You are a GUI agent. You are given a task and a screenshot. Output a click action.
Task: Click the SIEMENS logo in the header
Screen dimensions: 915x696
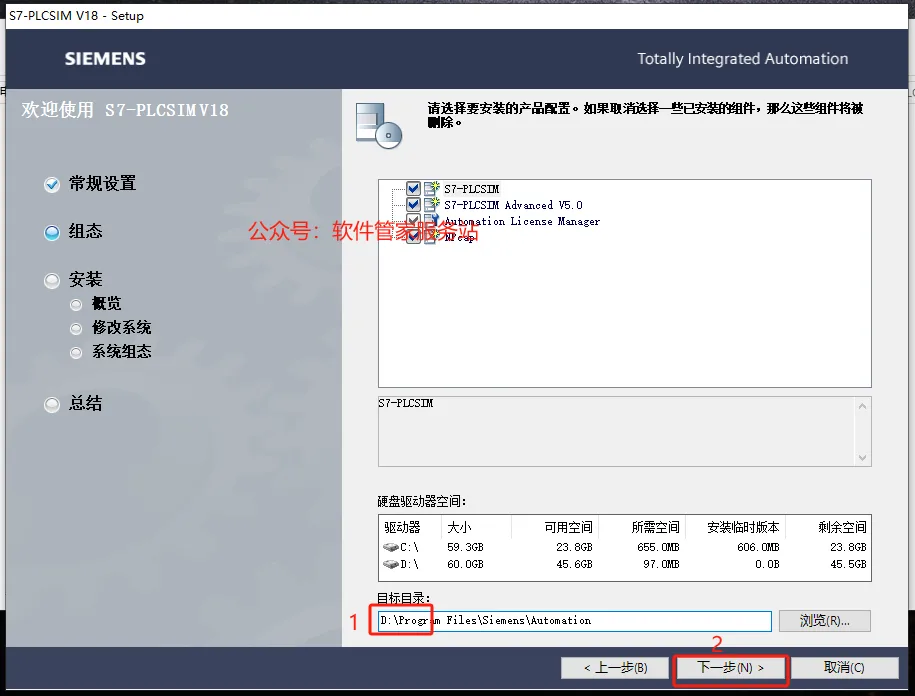point(105,59)
